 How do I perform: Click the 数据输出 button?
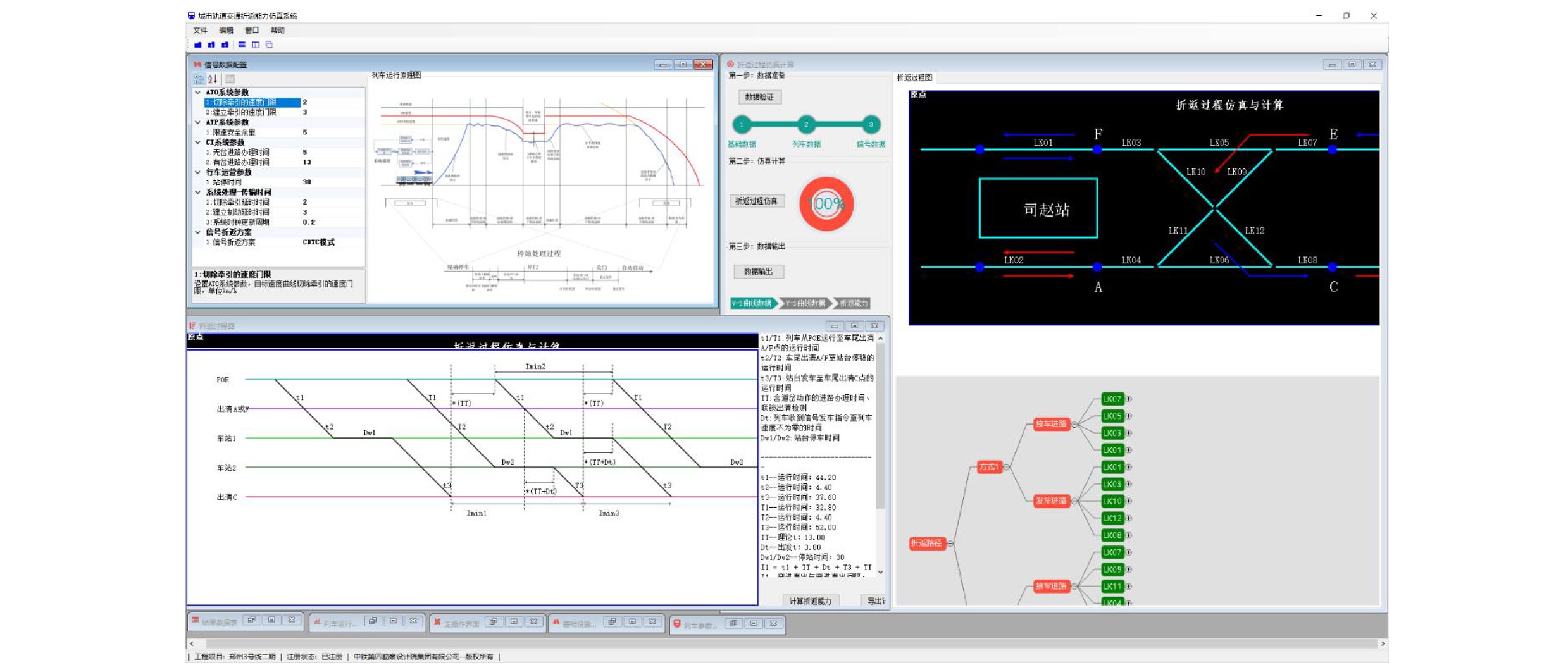(758, 271)
